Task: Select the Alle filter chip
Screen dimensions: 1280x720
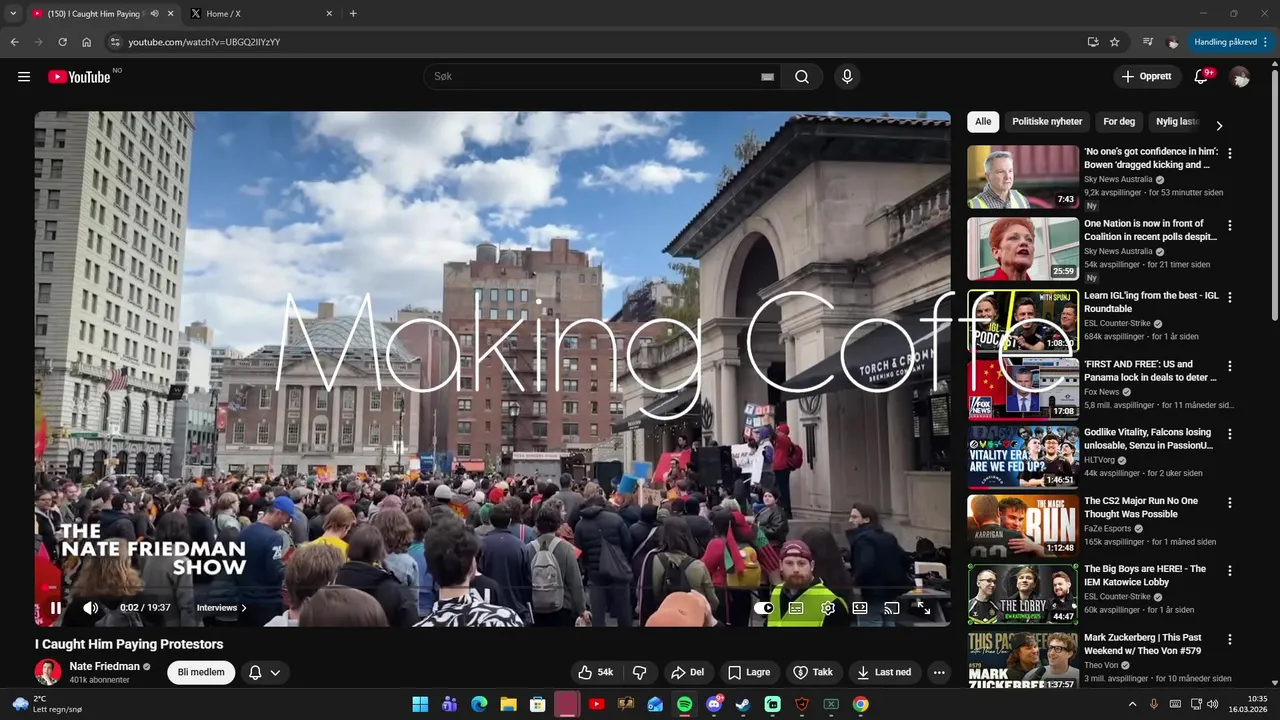Action: [x=983, y=122]
